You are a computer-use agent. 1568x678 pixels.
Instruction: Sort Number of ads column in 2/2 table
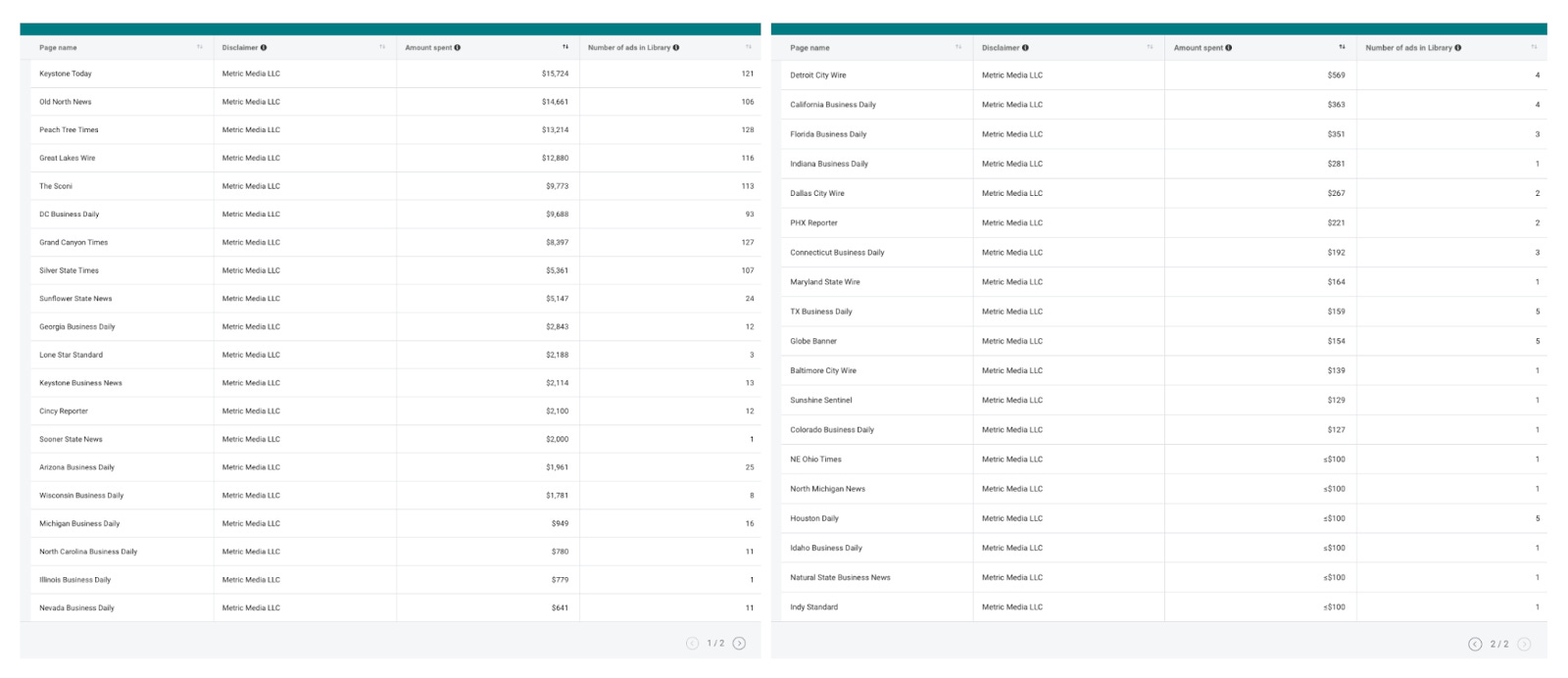(x=1534, y=47)
